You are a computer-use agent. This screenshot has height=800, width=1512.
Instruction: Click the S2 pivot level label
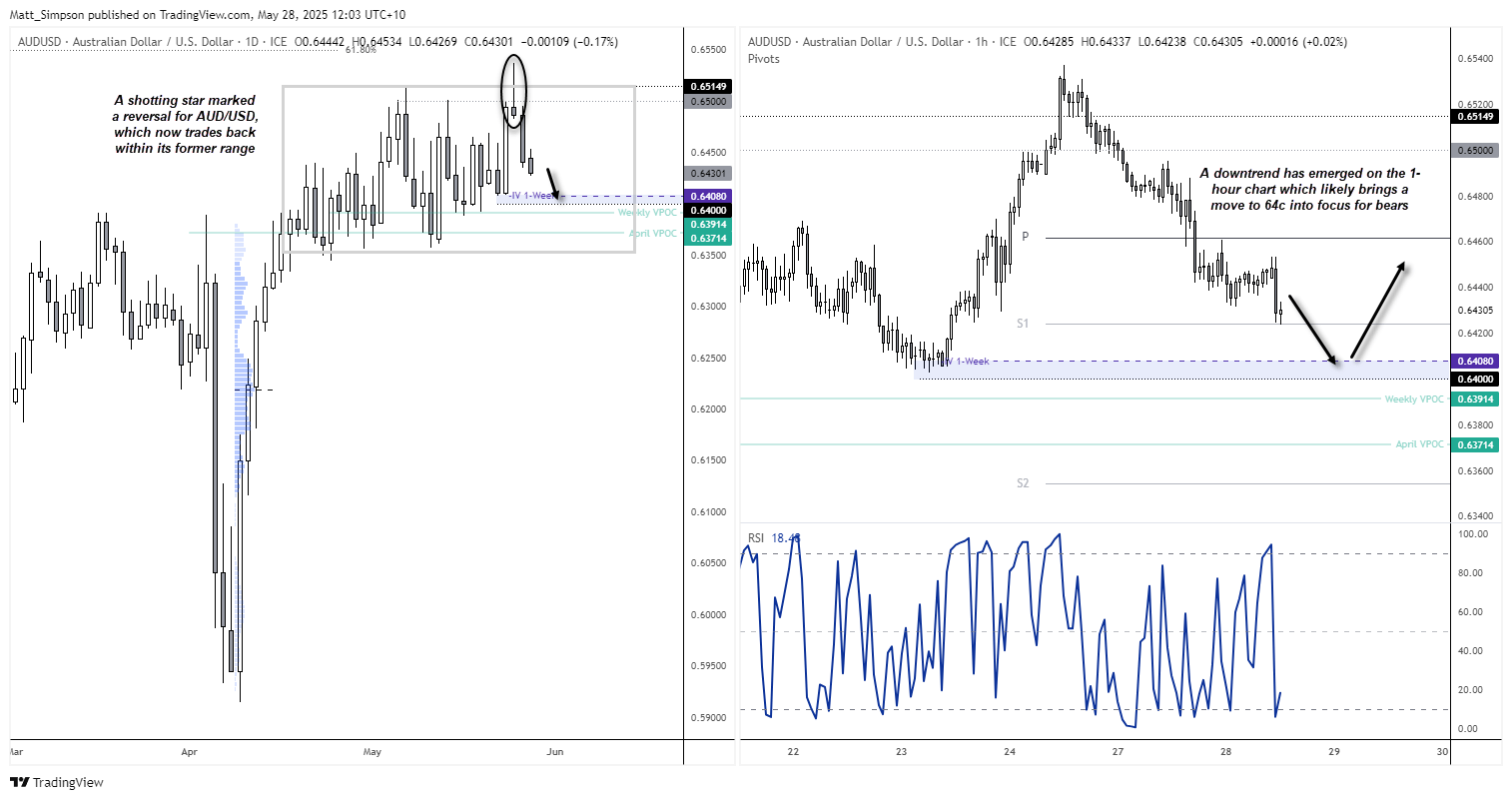[x=1023, y=482]
